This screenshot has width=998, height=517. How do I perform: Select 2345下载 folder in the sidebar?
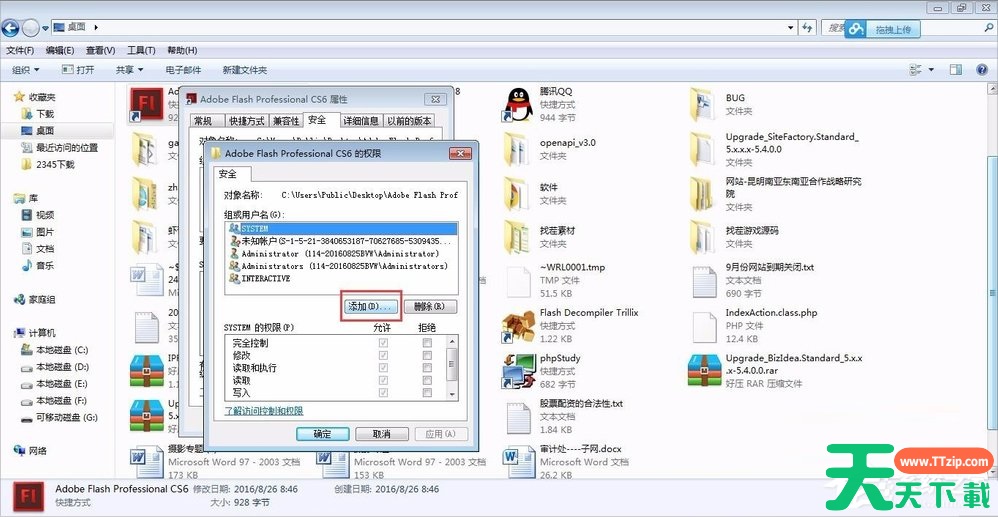point(48,164)
